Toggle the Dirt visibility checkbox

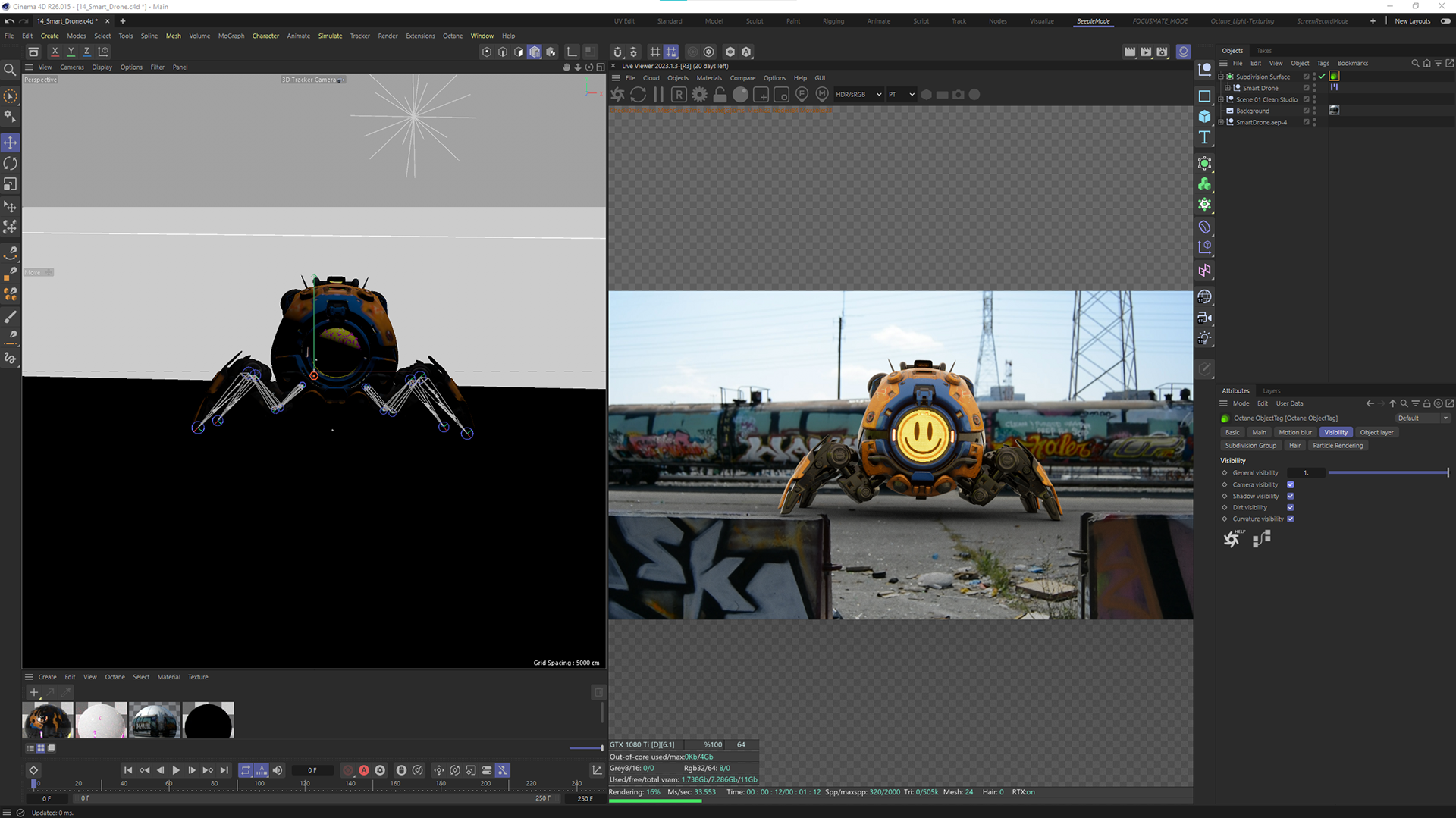tap(1290, 508)
